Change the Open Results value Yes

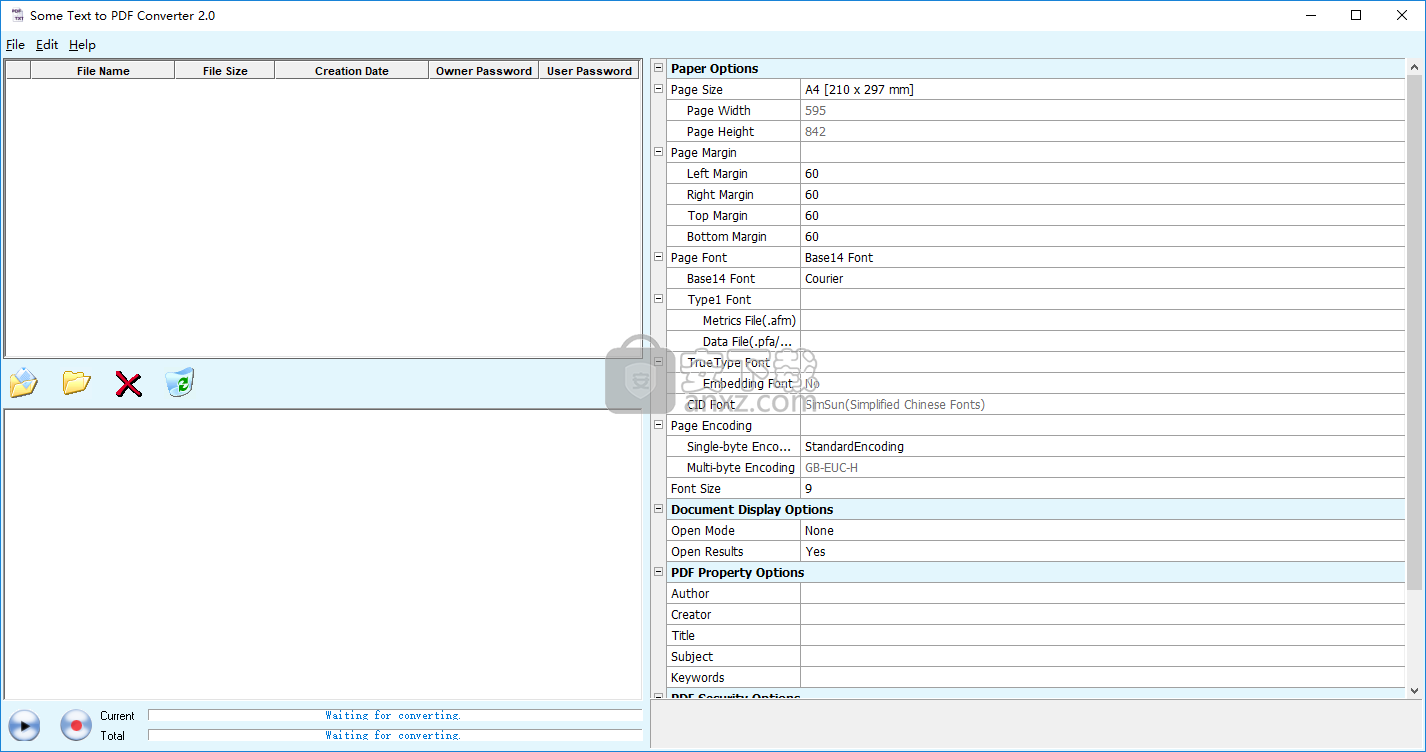coord(1103,551)
